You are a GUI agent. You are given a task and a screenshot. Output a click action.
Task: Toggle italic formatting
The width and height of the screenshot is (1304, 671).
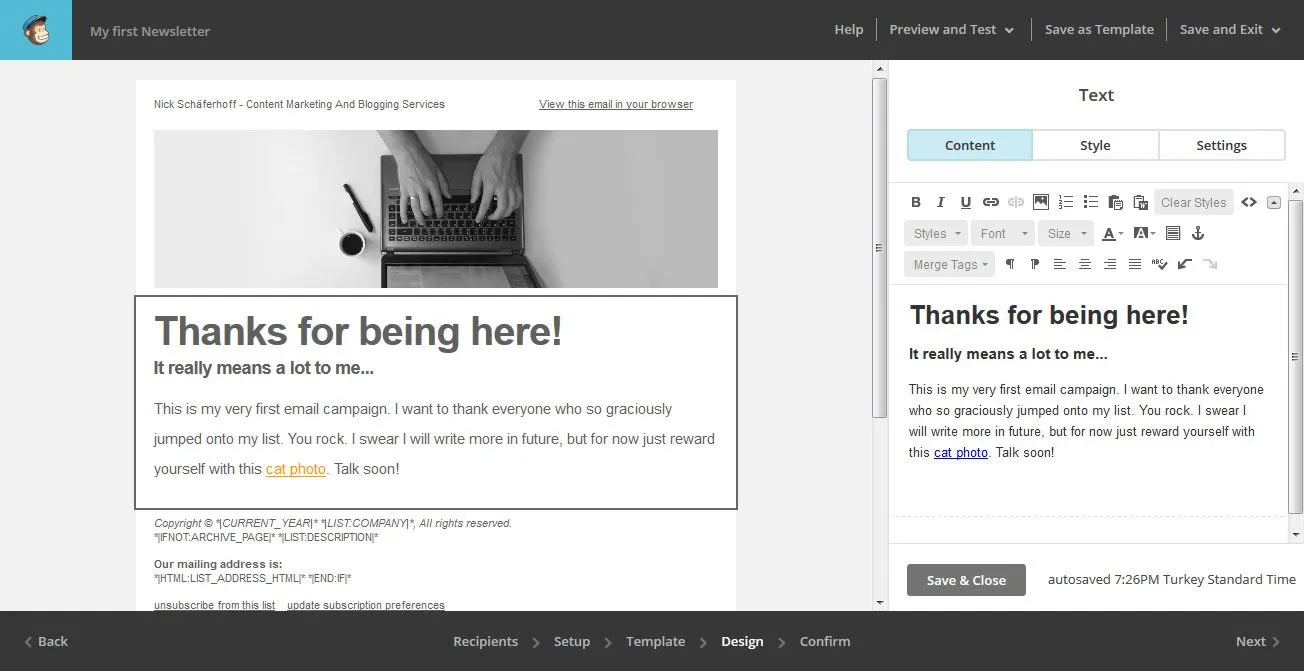point(941,202)
